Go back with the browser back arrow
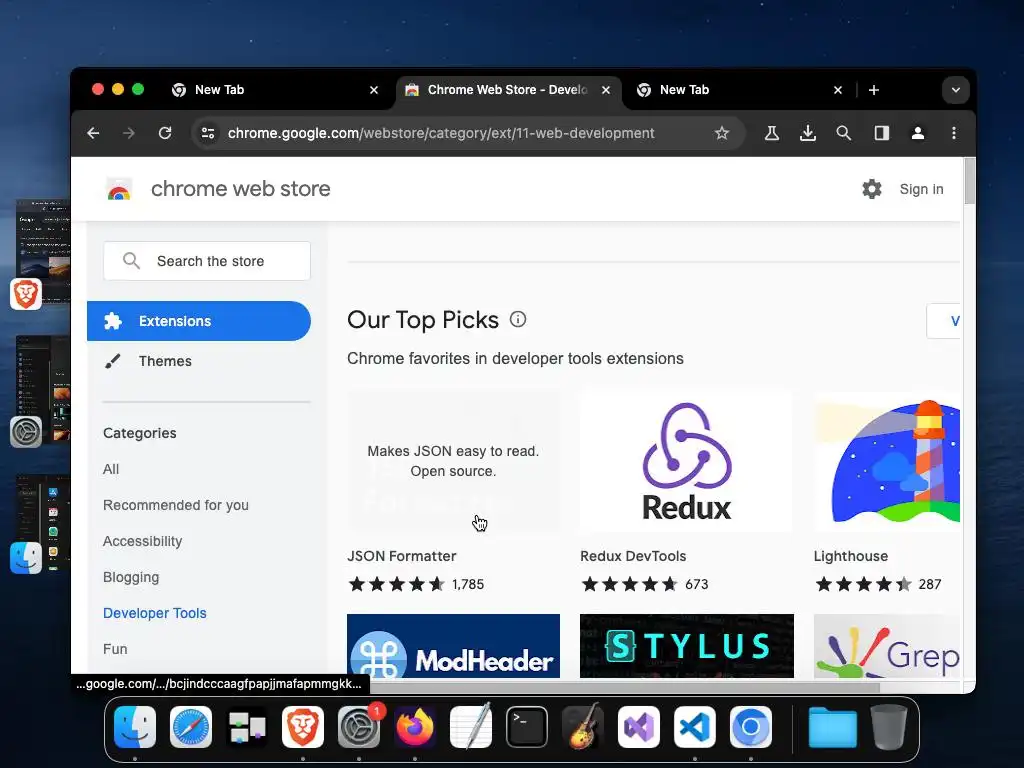 pyautogui.click(x=93, y=133)
